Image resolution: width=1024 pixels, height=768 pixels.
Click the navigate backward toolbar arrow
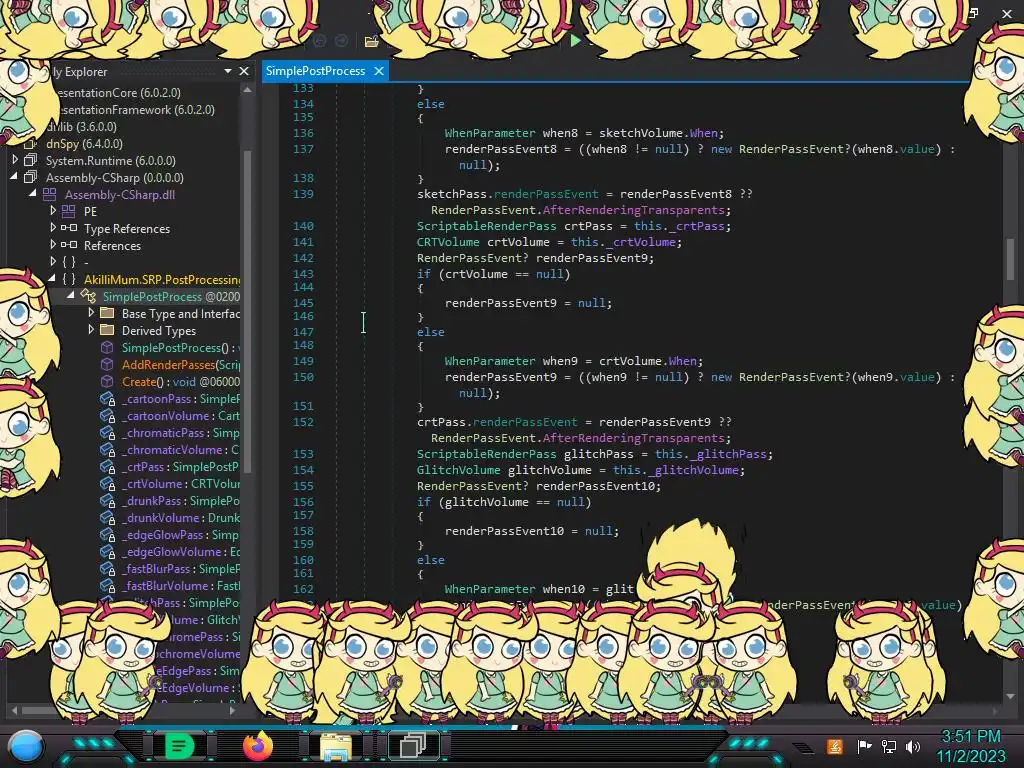tap(320, 41)
